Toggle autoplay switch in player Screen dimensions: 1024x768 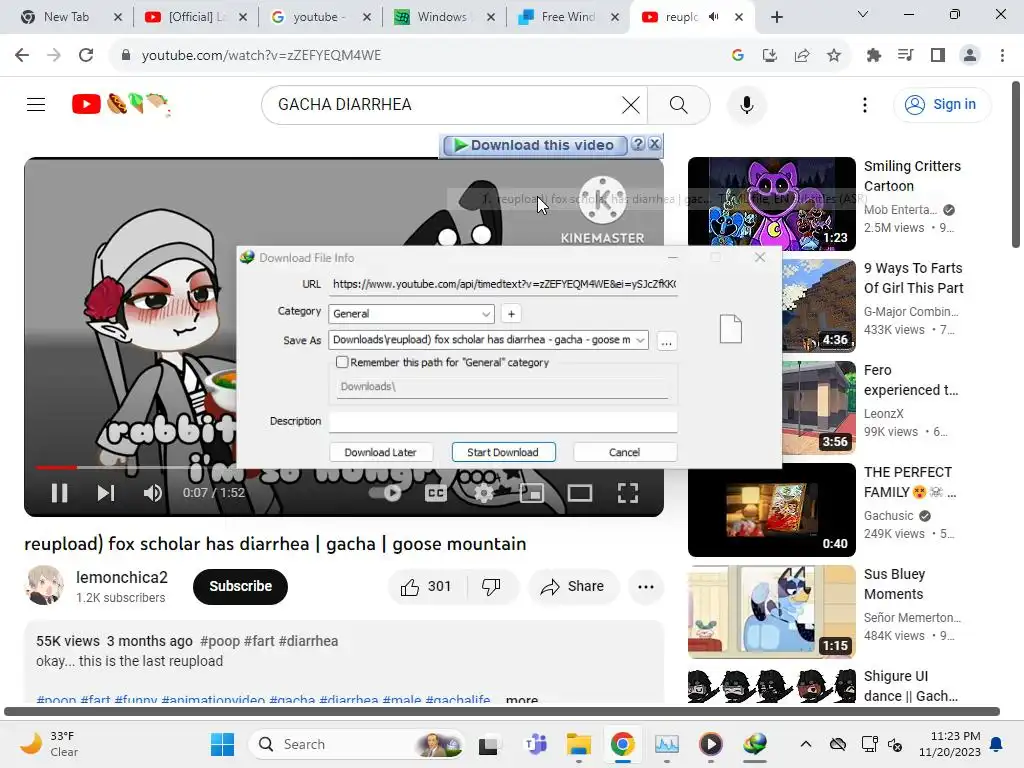click(386, 493)
